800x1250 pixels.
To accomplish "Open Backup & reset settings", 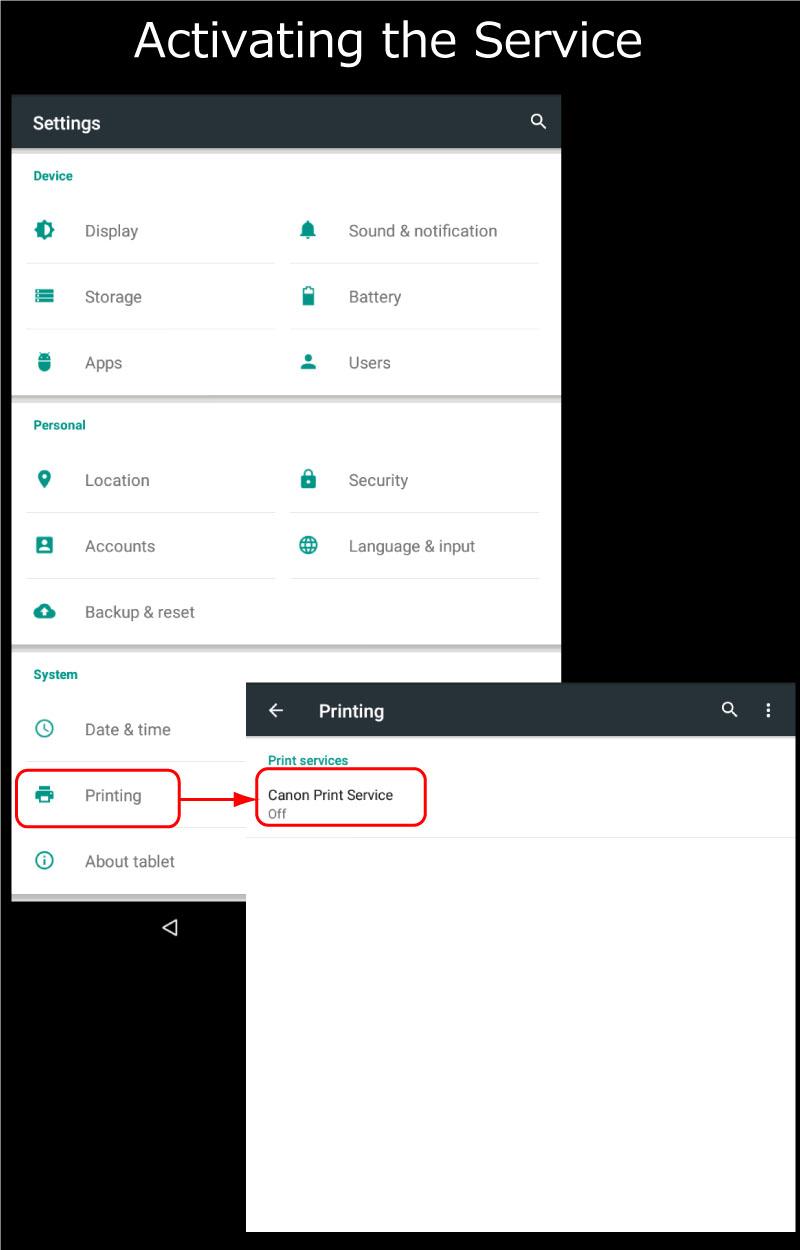I will pyautogui.click(x=139, y=612).
